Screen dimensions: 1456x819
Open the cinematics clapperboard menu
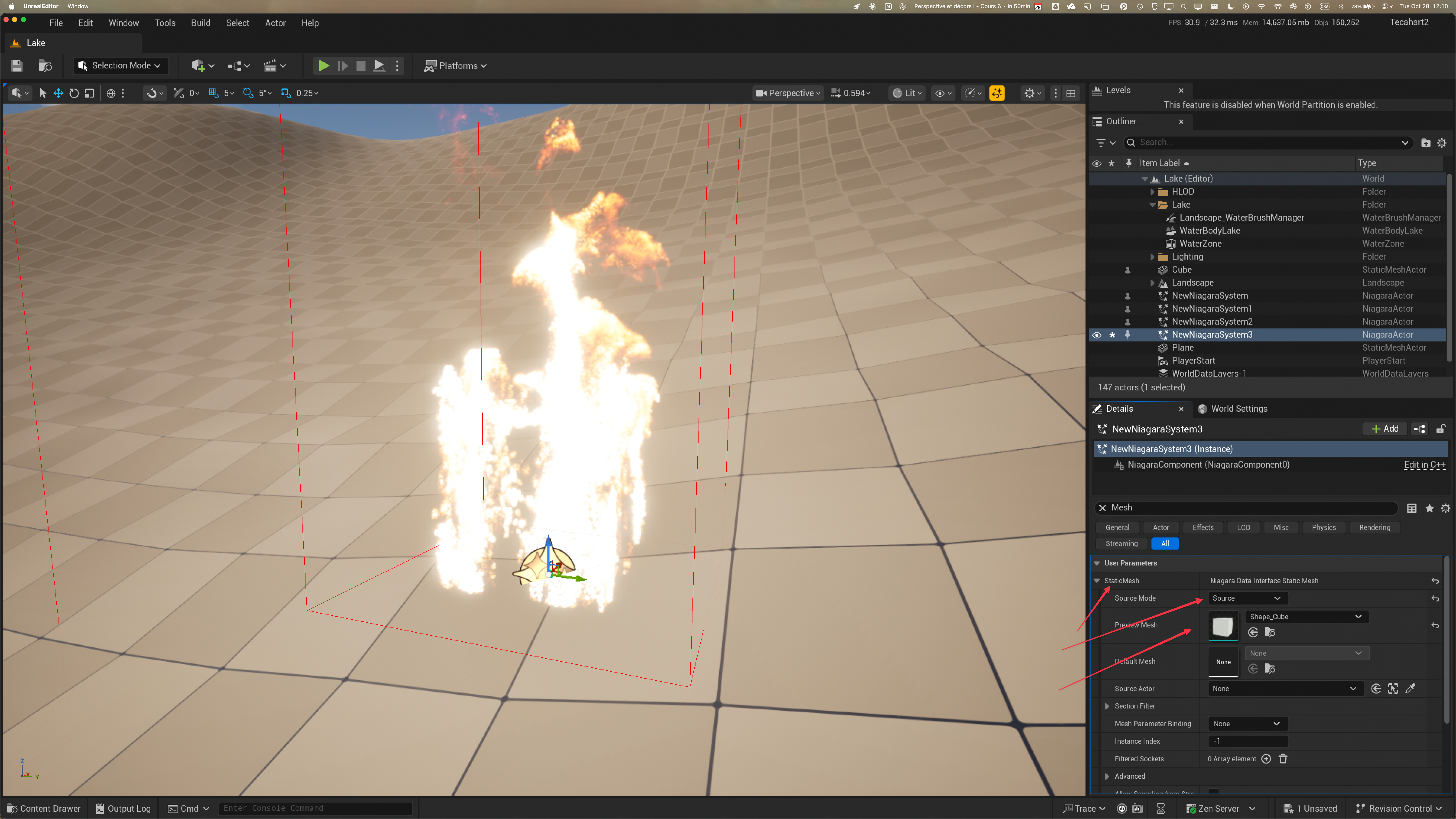tap(275, 66)
